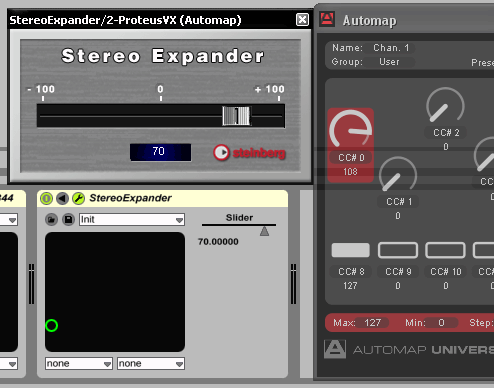Click the 127 value under CC# 8
Screen dimensions: 494x388
pos(350,286)
